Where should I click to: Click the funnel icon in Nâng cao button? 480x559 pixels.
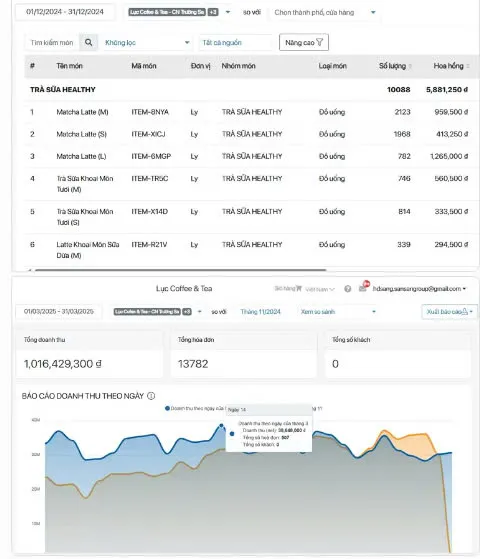tap(320, 42)
